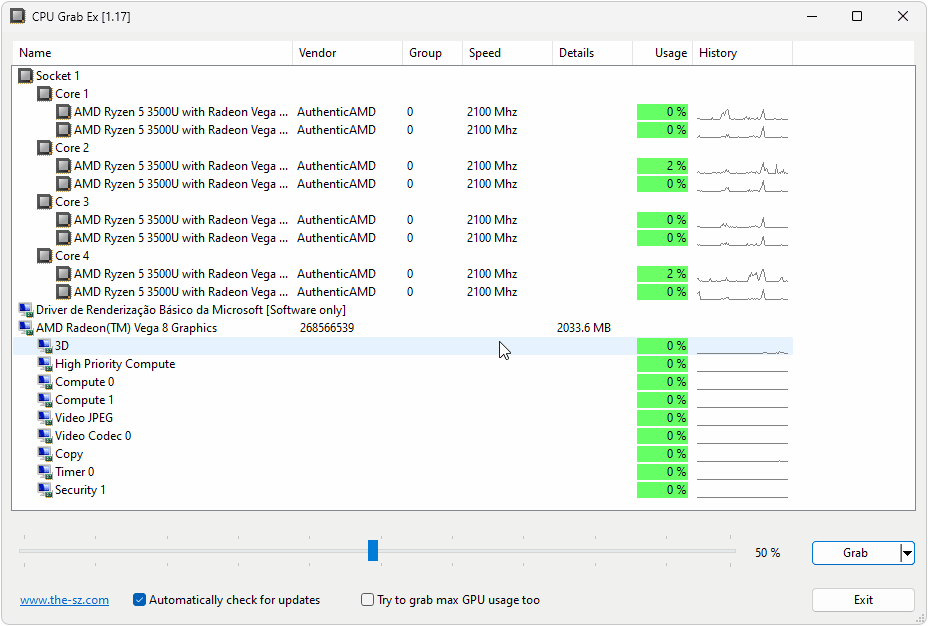Click the 2033.6 MB details value
This screenshot has width=928, height=626.
pyautogui.click(x=584, y=328)
